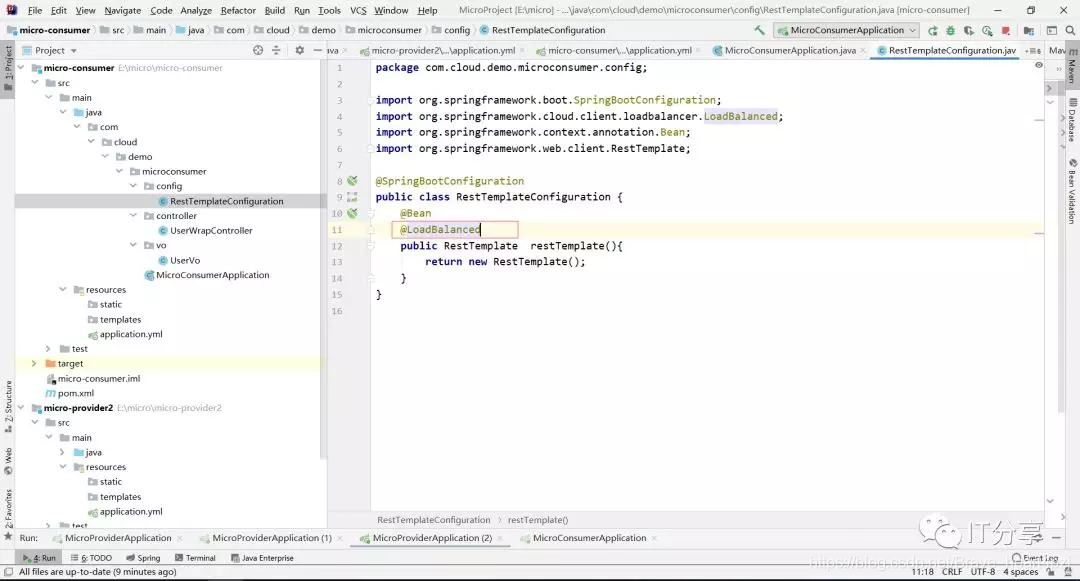Select the UserVo class in the tree
Viewport: 1080px width, 581px height.
click(x=178, y=260)
